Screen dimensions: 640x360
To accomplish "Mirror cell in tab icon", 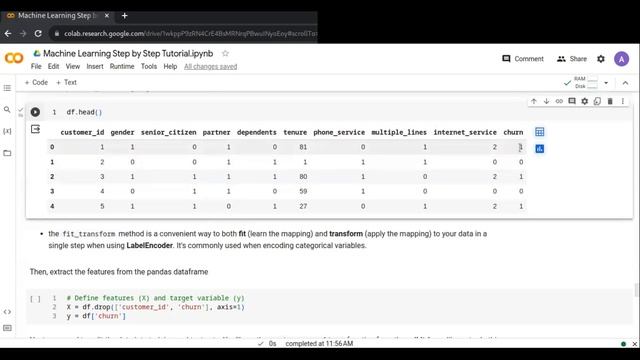I will (x=597, y=101).
